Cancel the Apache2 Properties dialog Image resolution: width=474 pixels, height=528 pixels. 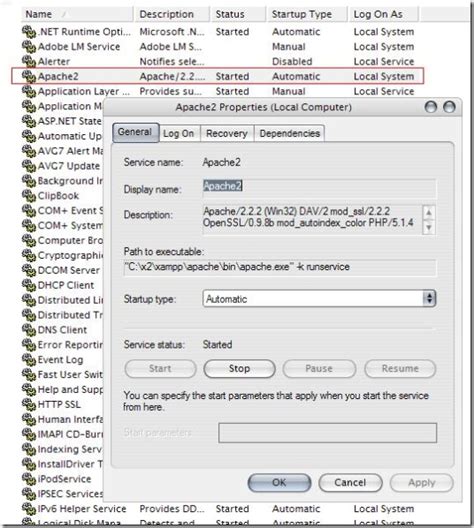tap(350, 483)
